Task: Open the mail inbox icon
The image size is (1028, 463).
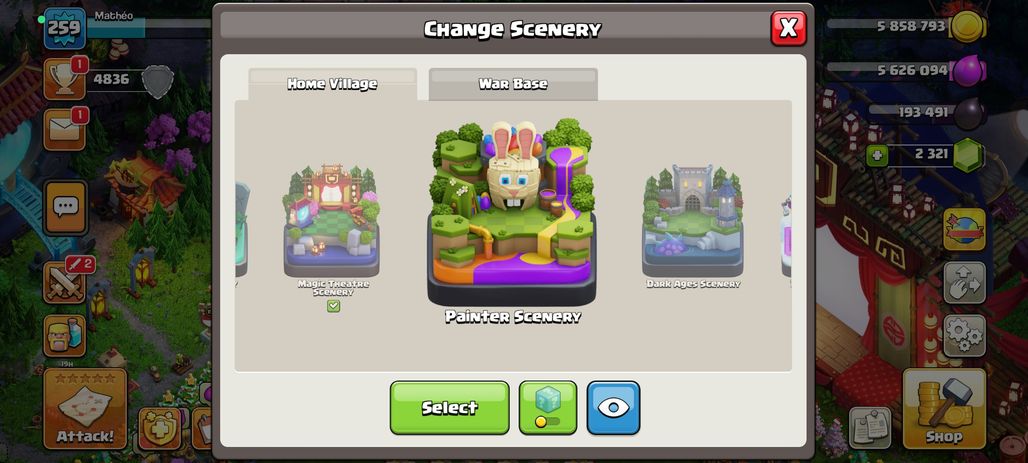Action: (64, 129)
